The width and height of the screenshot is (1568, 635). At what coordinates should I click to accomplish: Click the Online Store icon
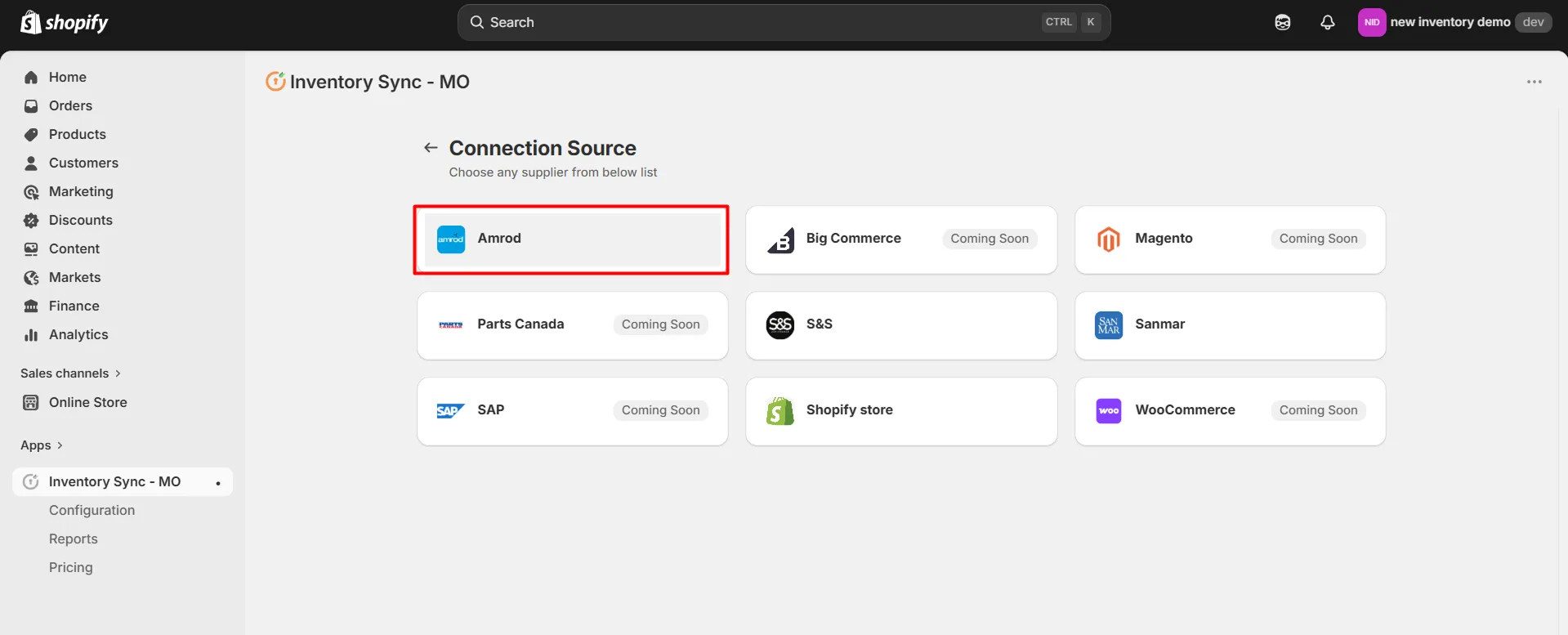click(31, 402)
